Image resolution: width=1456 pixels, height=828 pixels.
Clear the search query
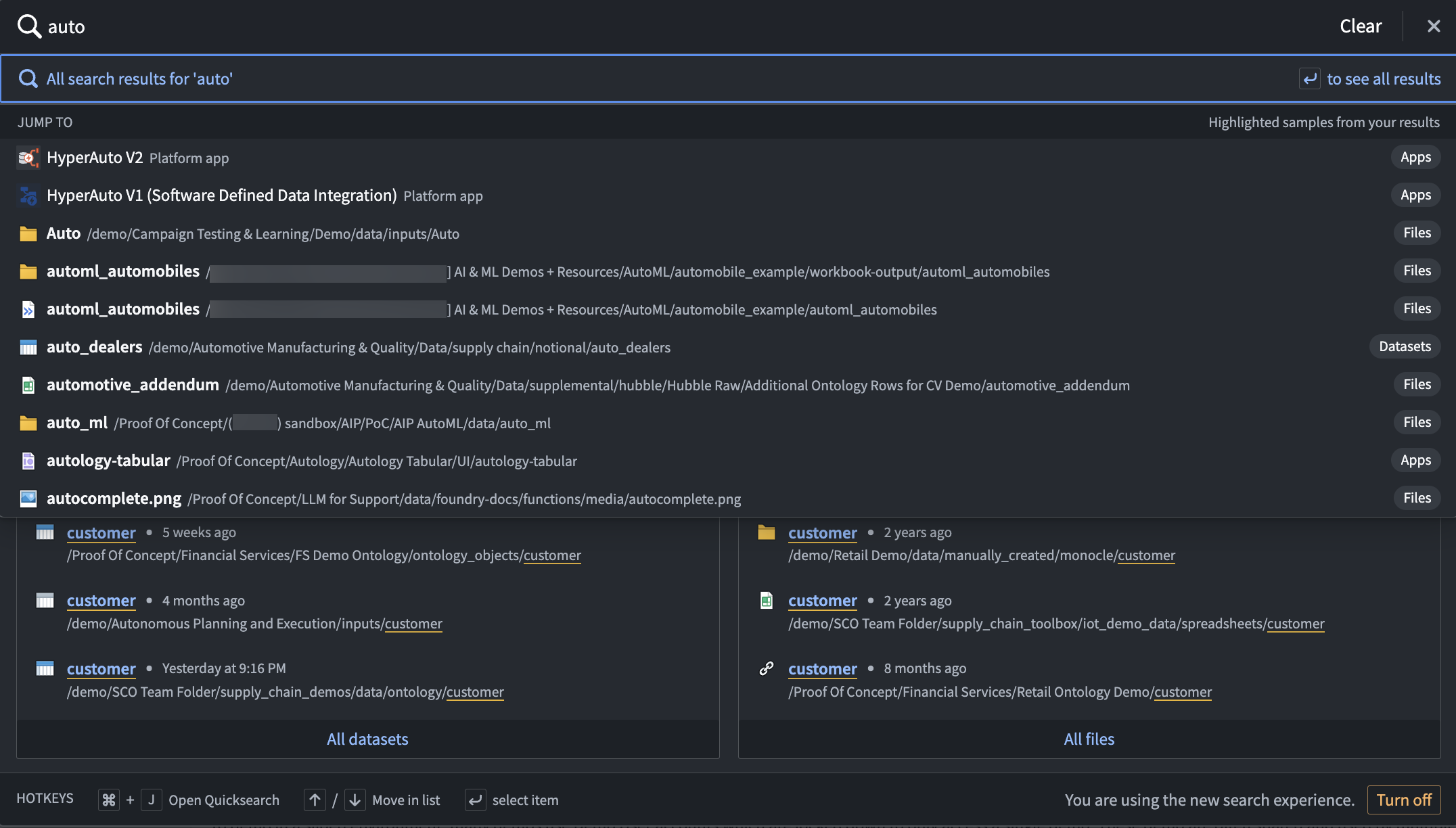1361,26
